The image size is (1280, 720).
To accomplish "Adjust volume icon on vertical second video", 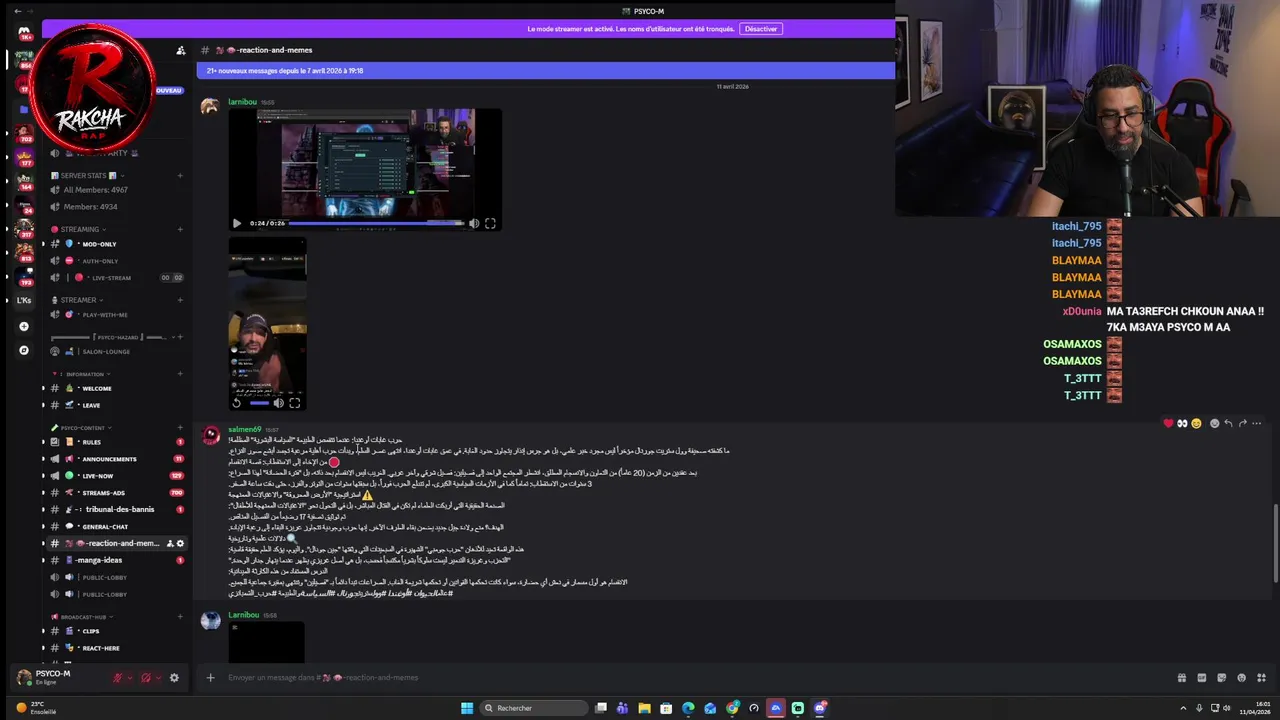I will 278,403.
